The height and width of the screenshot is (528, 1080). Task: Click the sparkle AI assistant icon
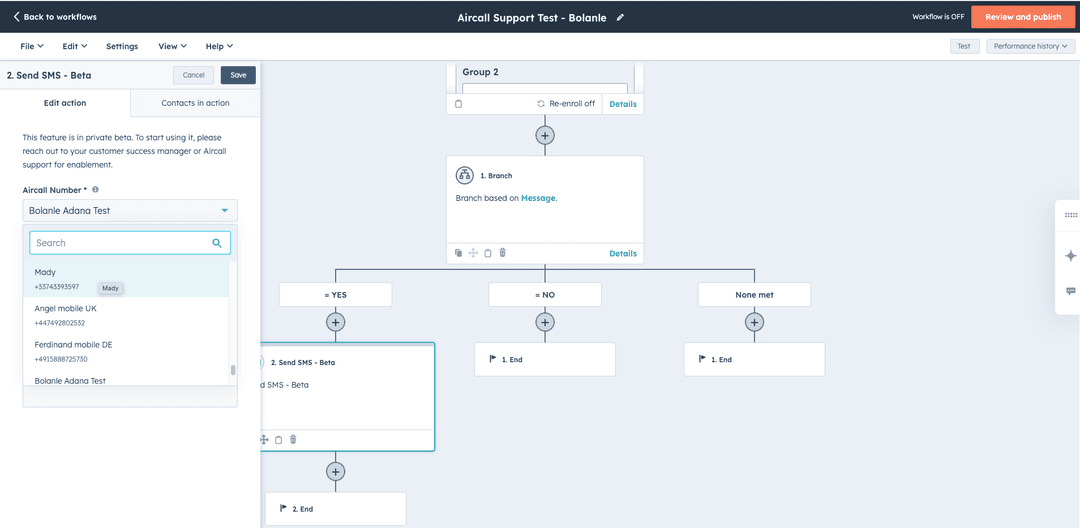pos(1071,256)
